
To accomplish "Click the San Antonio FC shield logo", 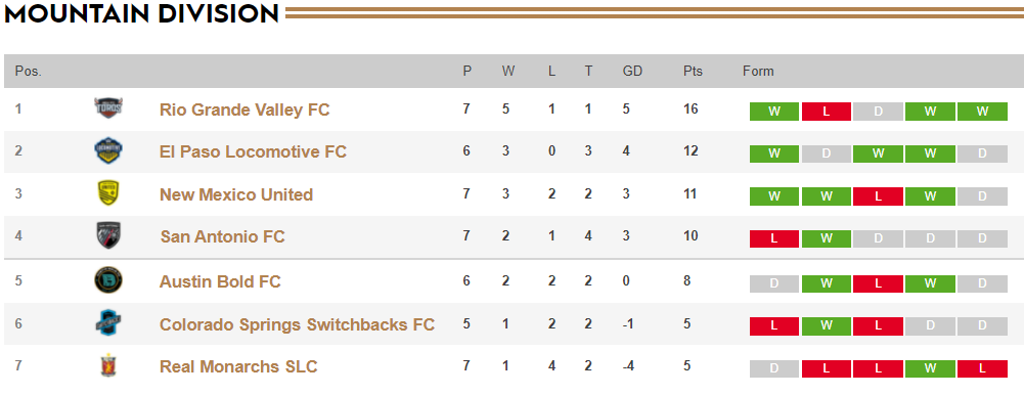I will [x=108, y=236].
